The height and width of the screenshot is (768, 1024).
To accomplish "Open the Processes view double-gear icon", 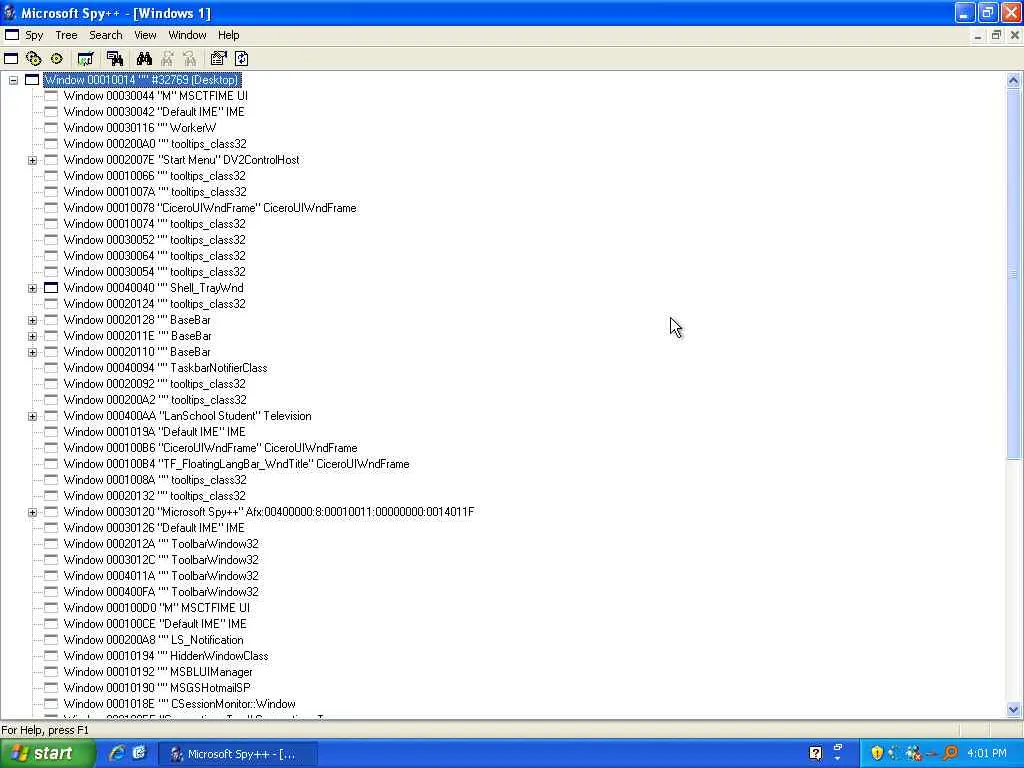I will [x=33, y=59].
